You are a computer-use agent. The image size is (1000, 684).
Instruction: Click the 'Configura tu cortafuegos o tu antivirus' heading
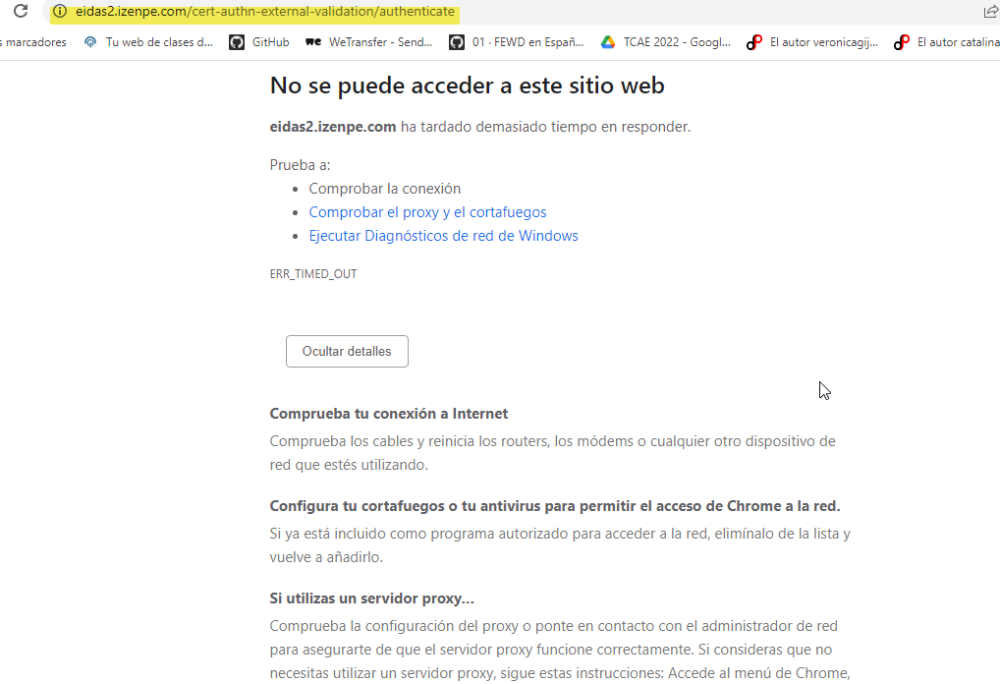tap(555, 506)
